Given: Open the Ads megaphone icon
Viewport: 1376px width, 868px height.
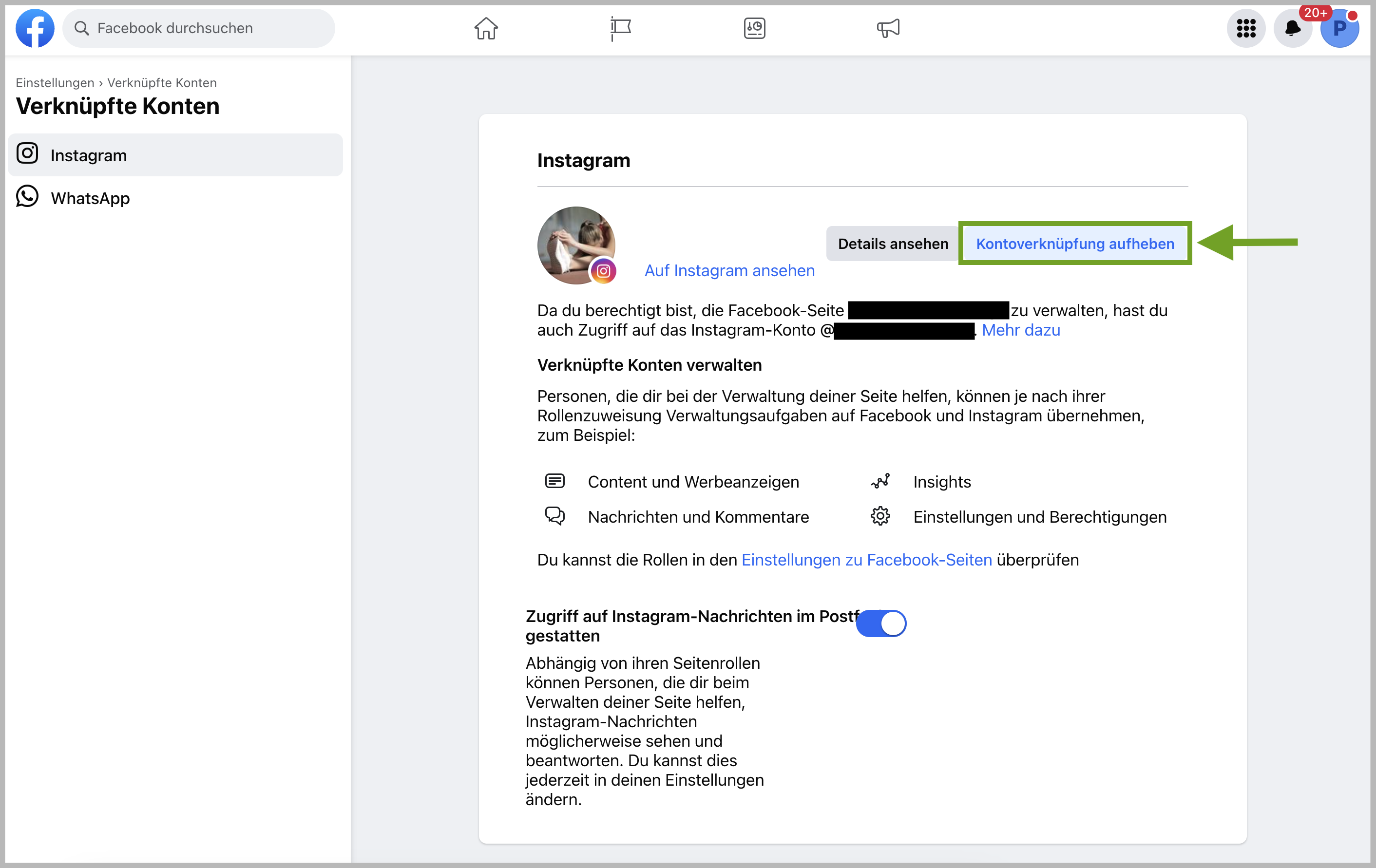Looking at the screenshot, I should point(888,28).
